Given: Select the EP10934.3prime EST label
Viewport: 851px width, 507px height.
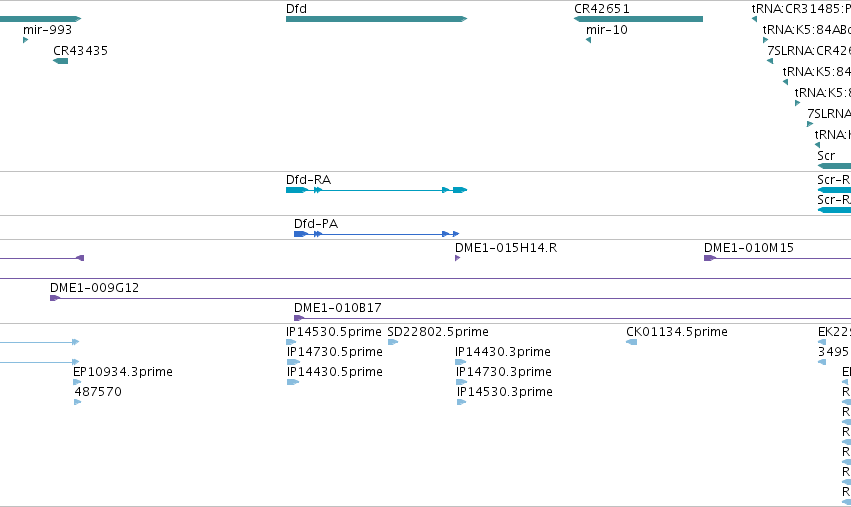Looking at the screenshot, I should [123, 372].
